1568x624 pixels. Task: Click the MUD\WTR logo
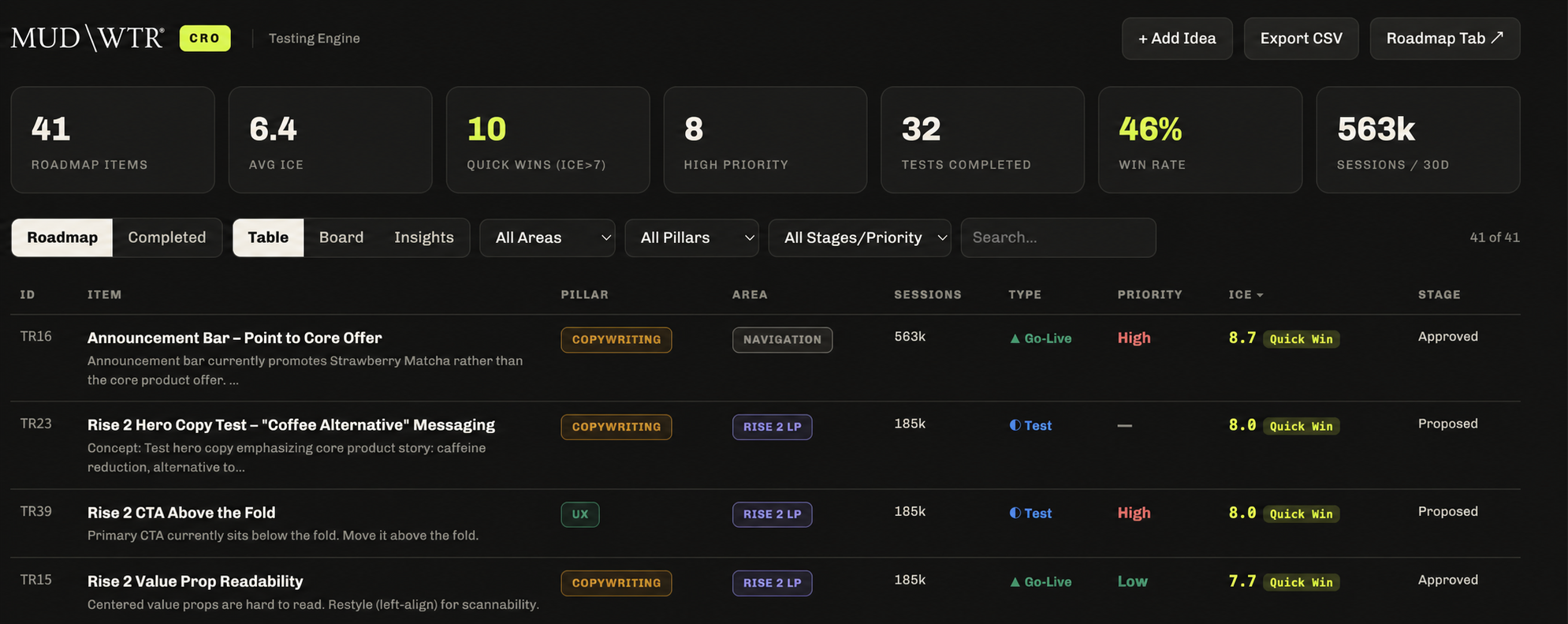point(88,38)
